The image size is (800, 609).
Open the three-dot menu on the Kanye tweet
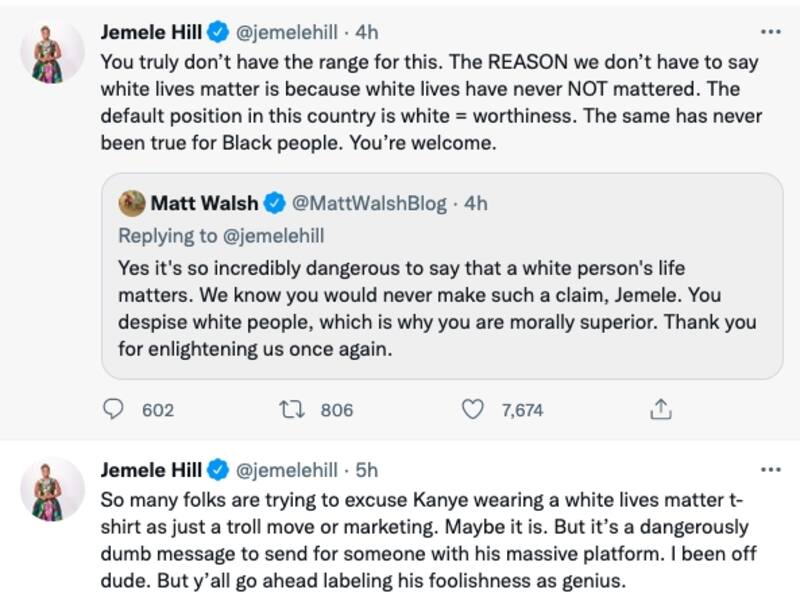pyautogui.click(x=770, y=468)
